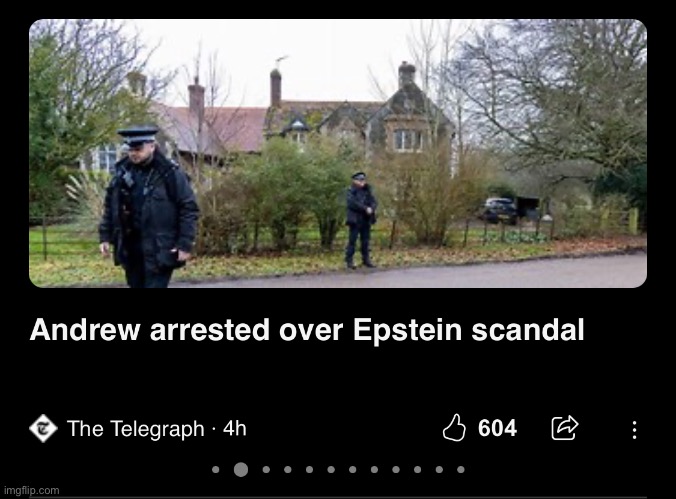Open the three-dot more options menu
This screenshot has width=676, height=499.
tap(634, 430)
